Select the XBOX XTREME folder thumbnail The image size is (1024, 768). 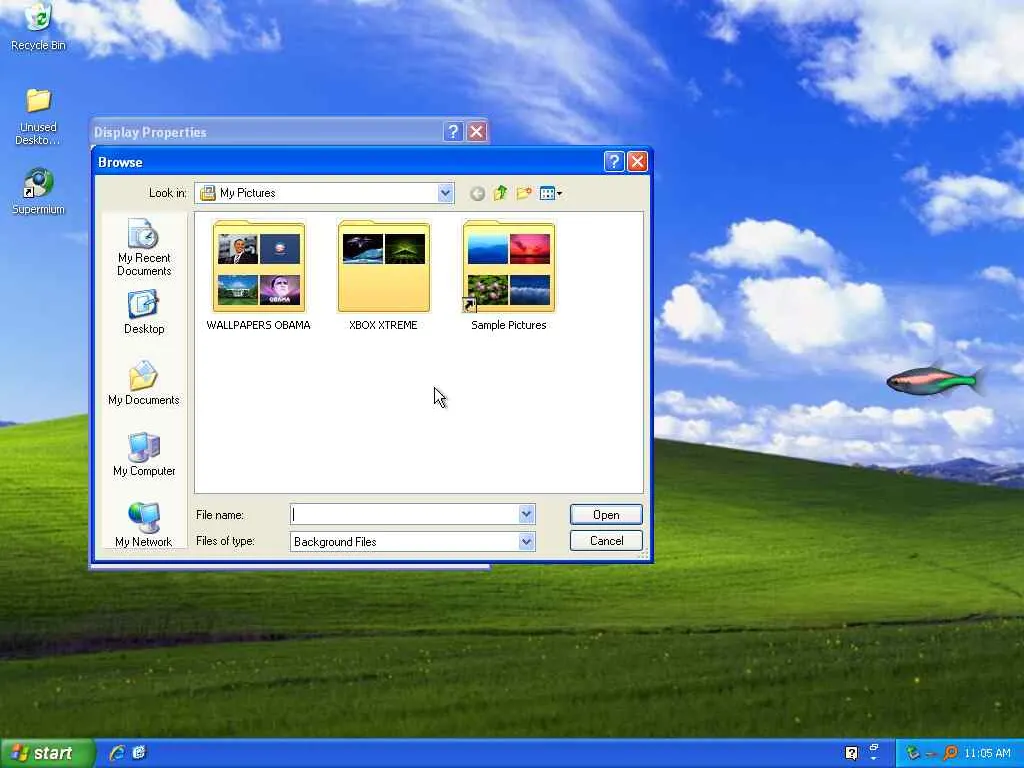383,266
